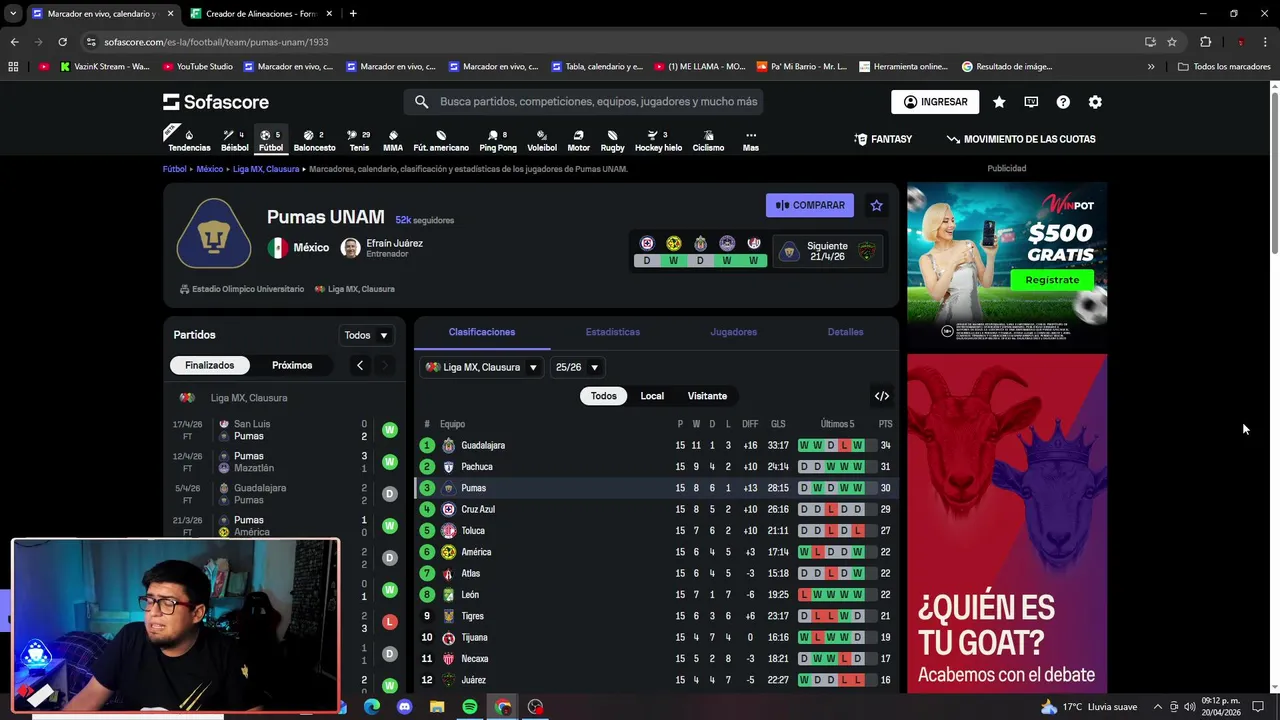
Task: Select the Próximos matches toggle
Action: click(292, 365)
